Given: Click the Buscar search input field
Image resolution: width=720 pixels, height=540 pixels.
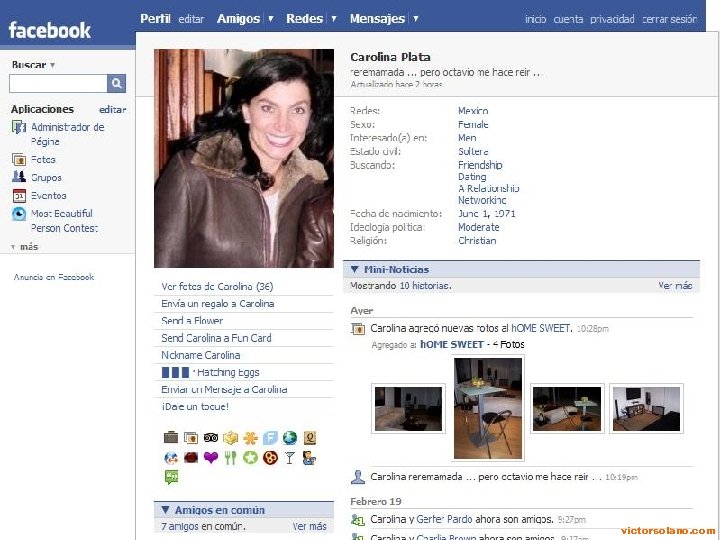Looking at the screenshot, I should pos(58,84).
